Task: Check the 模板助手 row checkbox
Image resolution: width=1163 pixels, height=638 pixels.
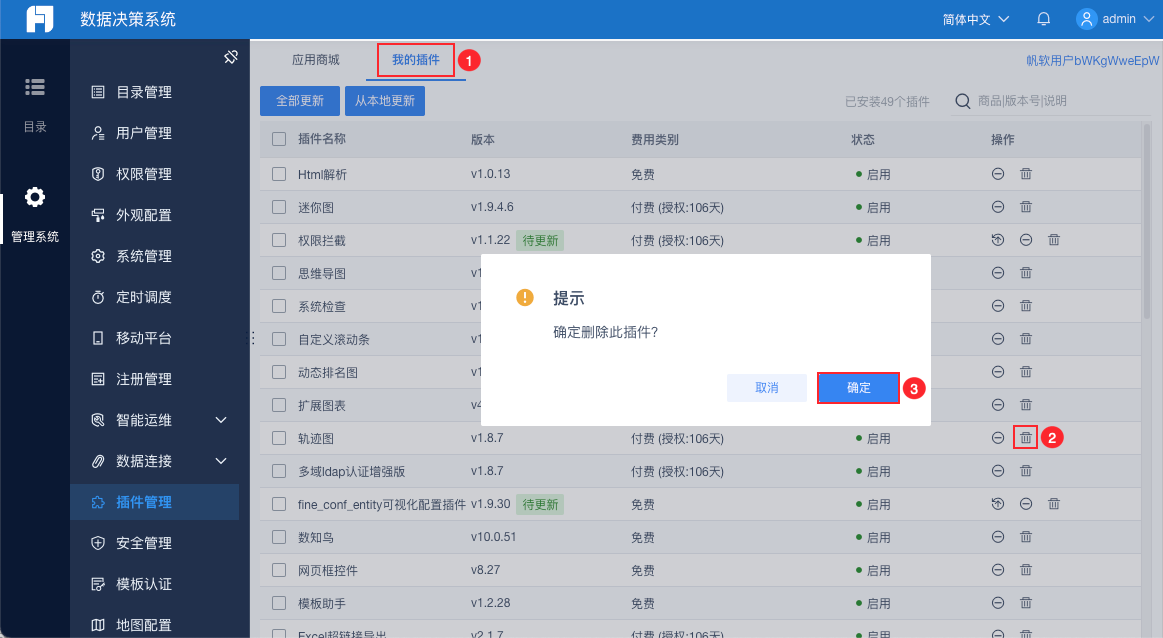Action: [x=279, y=602]
